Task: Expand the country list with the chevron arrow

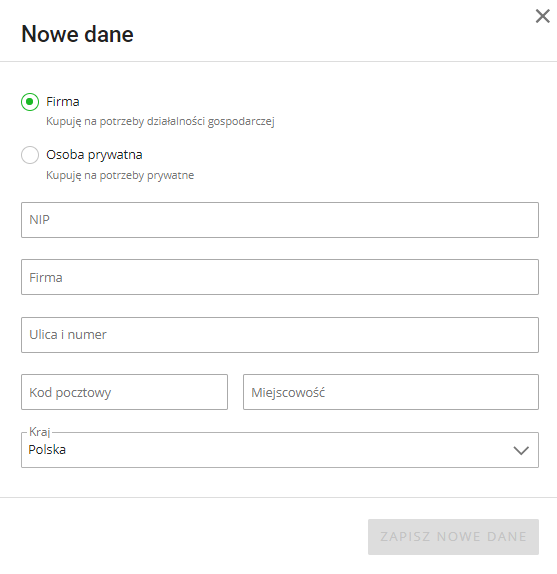Action: click(521, 450)
